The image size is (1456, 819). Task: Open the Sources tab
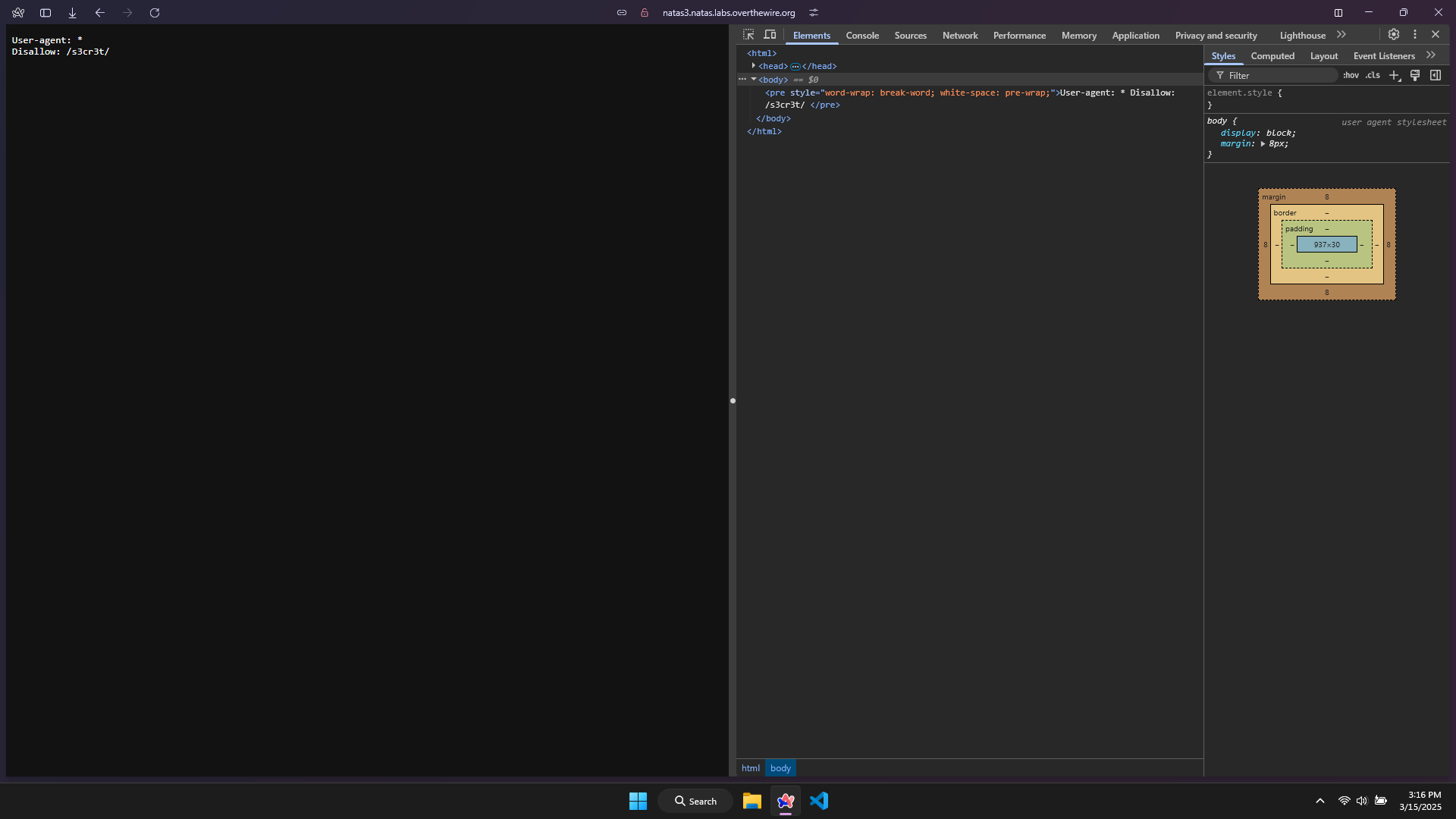click(911, 36)
